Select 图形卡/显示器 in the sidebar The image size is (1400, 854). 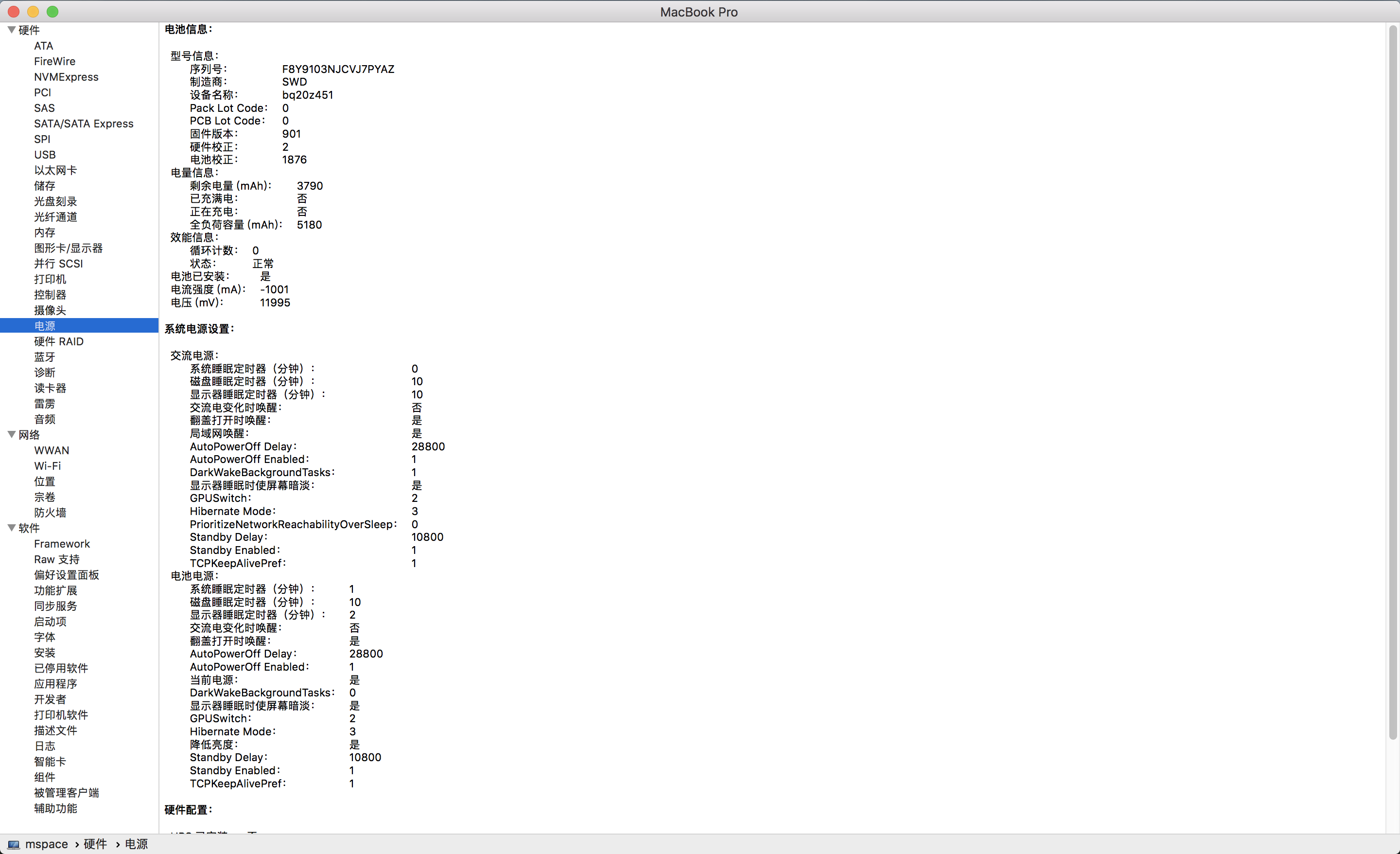tap(68, 248)
